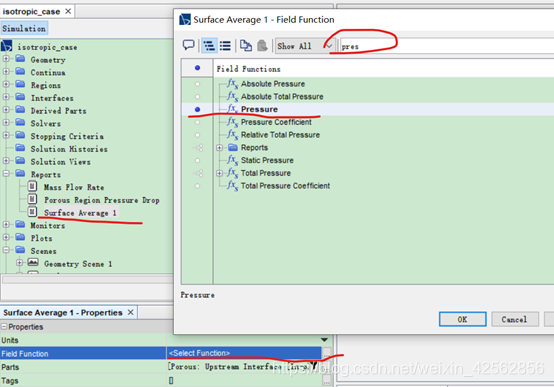Switch to flat list view icon
This screenshot has height=387, width=554.
225,46
